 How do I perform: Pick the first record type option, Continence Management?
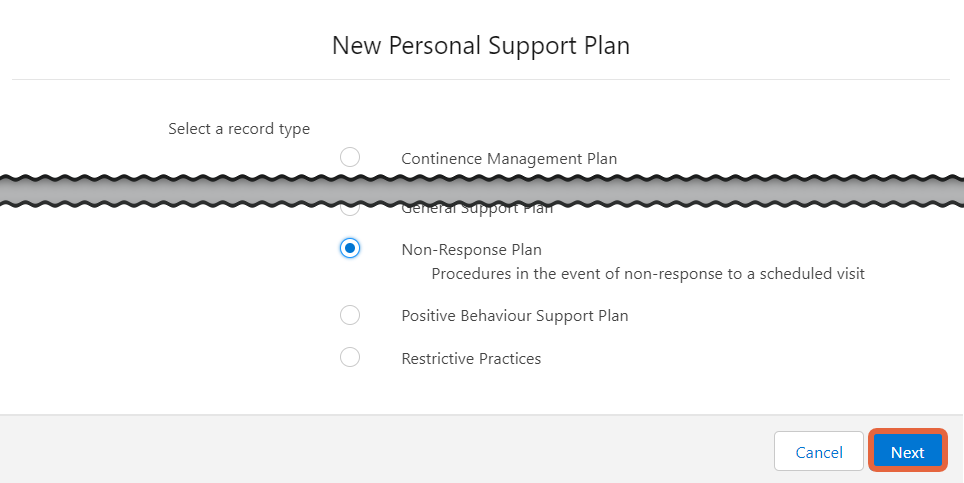coord(350,157)
